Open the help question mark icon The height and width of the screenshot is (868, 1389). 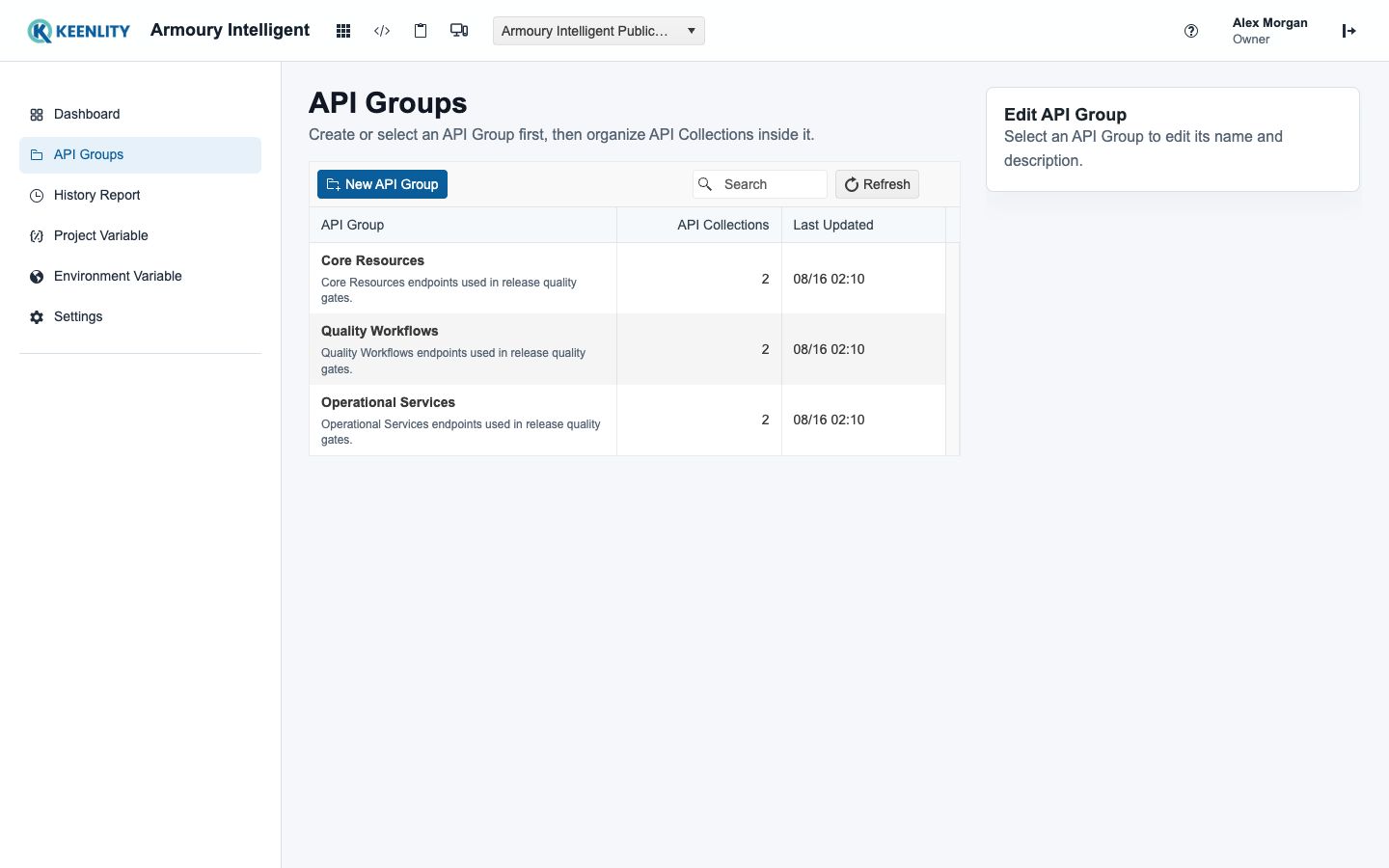pos(1191,31)
